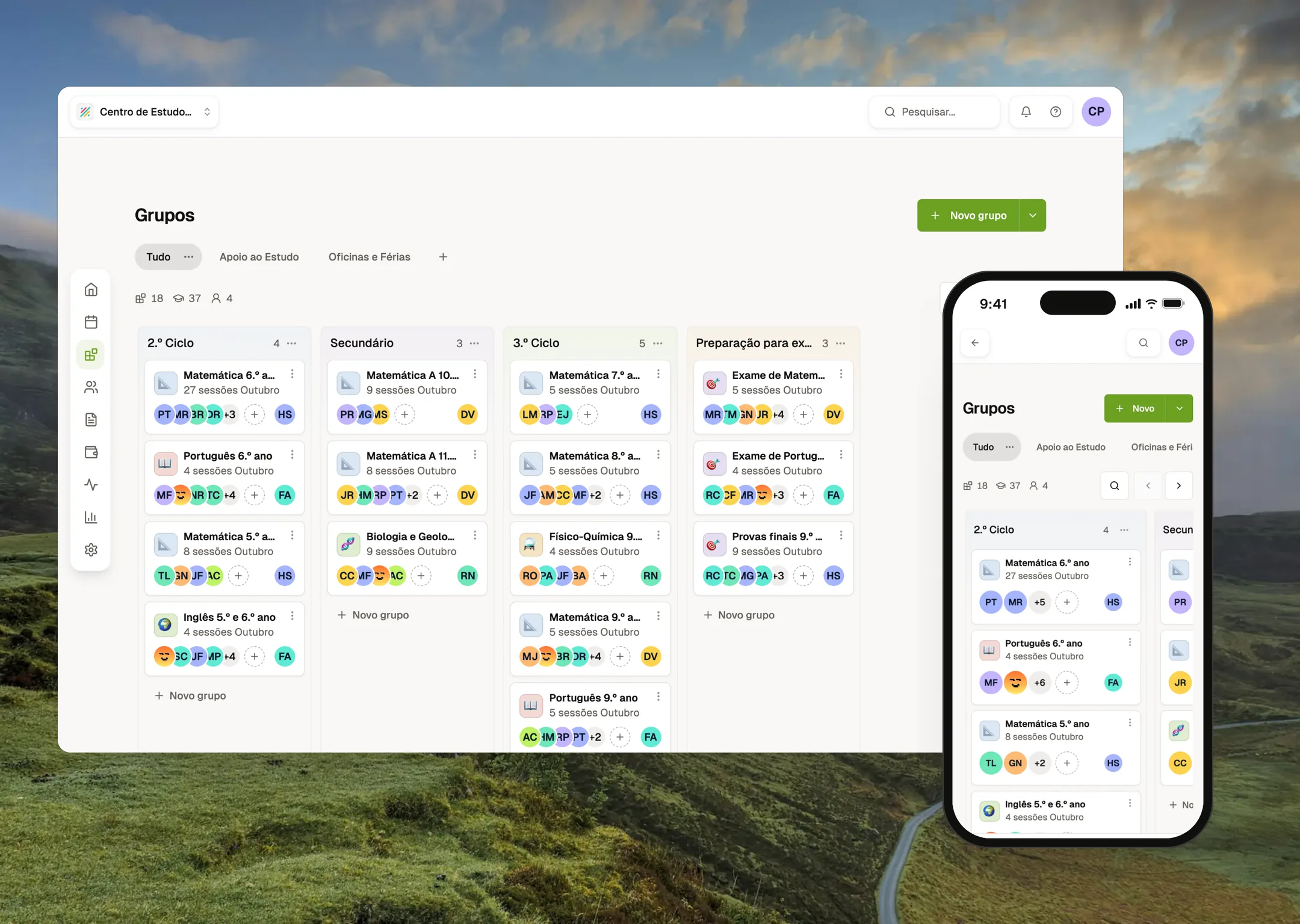Click the DV tutor avatar on Matemática 9.º card

[651, 656]
